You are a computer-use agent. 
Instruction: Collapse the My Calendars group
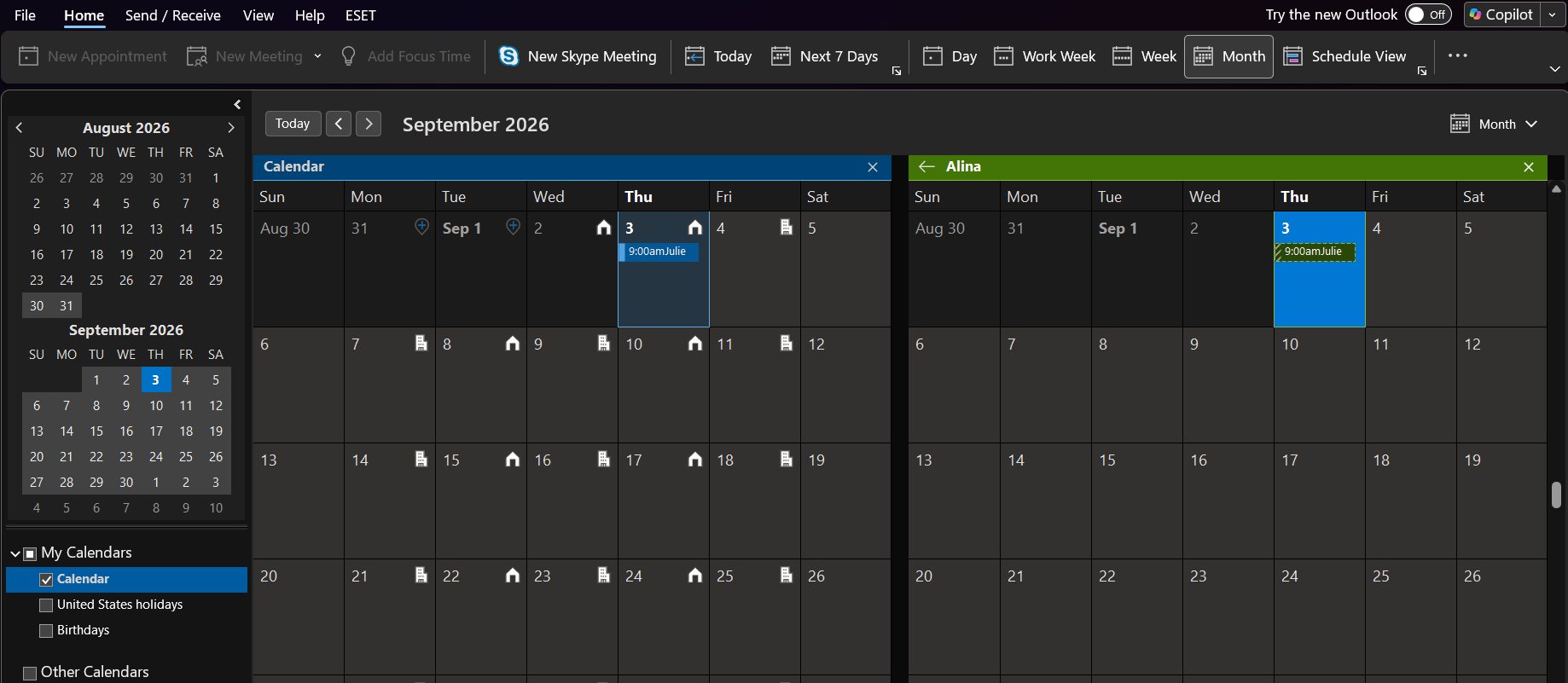[x=15, y=553]
